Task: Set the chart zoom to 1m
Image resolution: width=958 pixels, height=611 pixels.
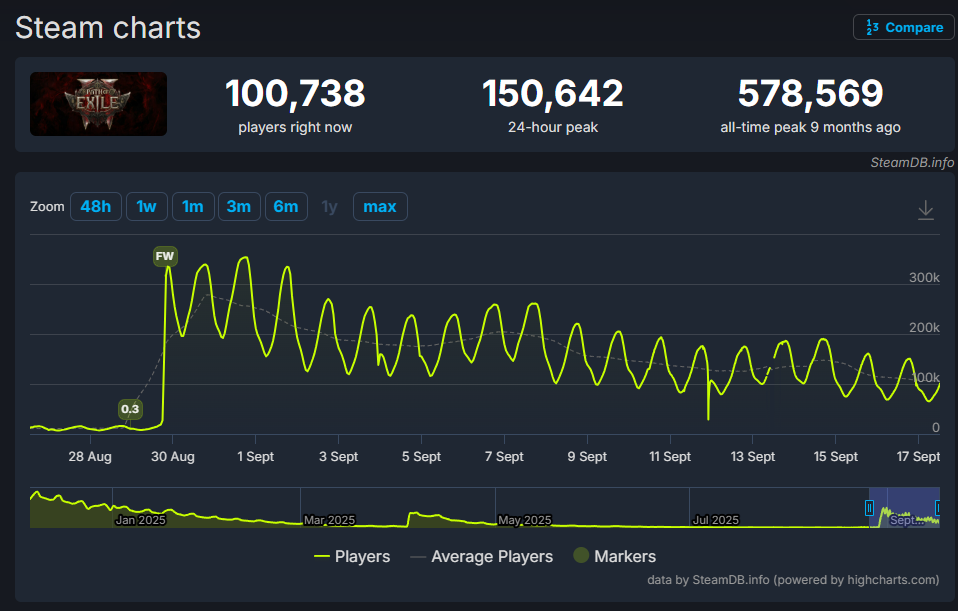Action: point(193,207)
